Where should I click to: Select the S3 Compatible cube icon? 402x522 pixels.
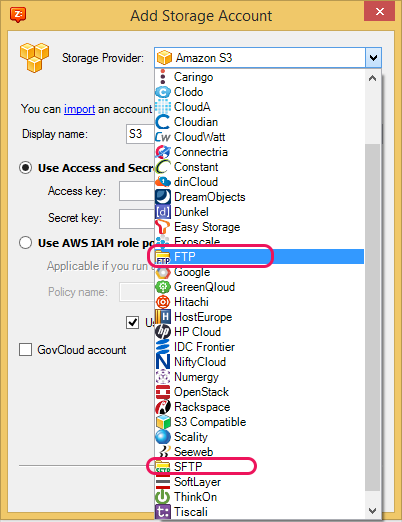163,422
